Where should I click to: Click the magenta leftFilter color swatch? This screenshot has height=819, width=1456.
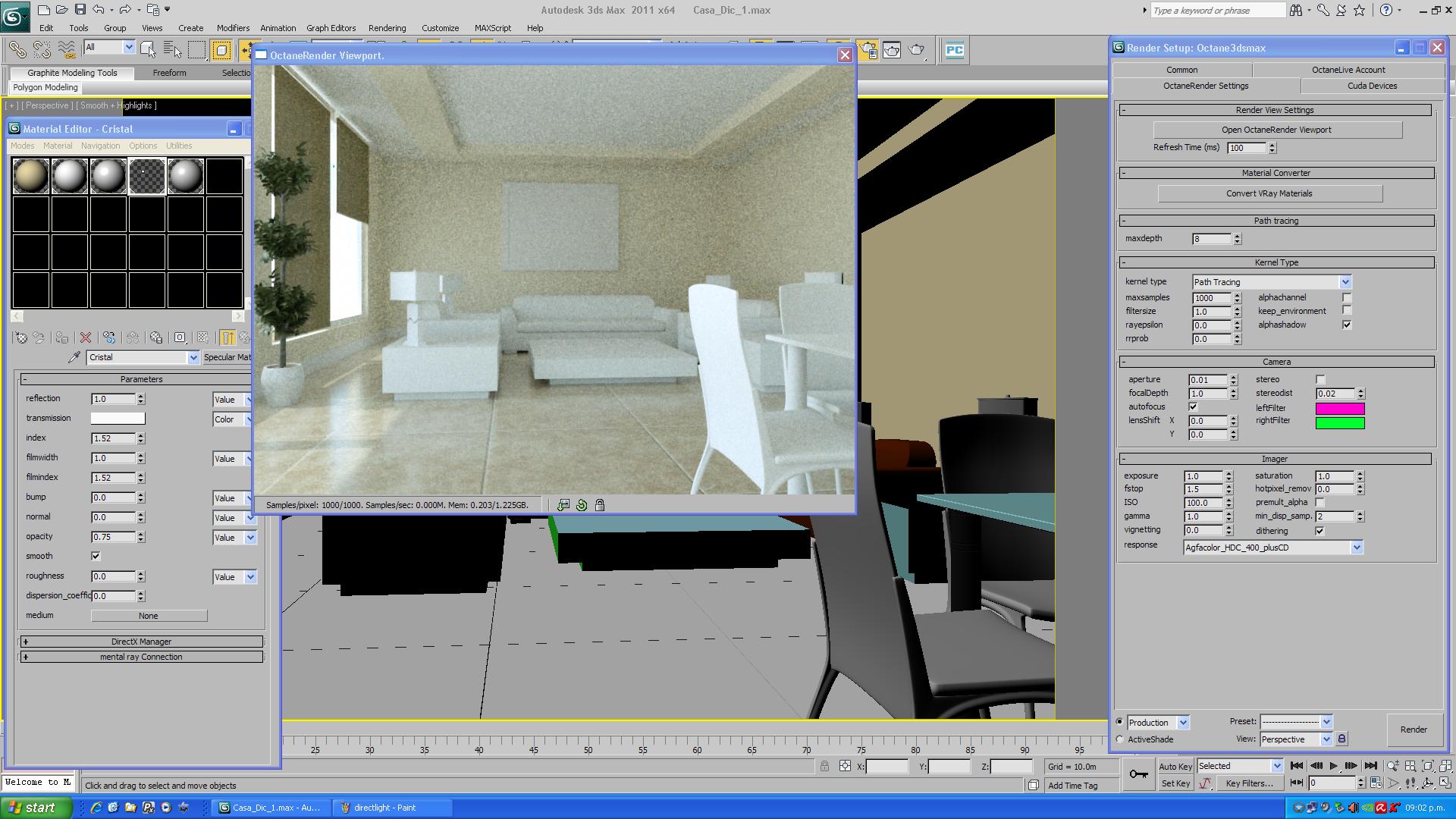coord(1339,408)
